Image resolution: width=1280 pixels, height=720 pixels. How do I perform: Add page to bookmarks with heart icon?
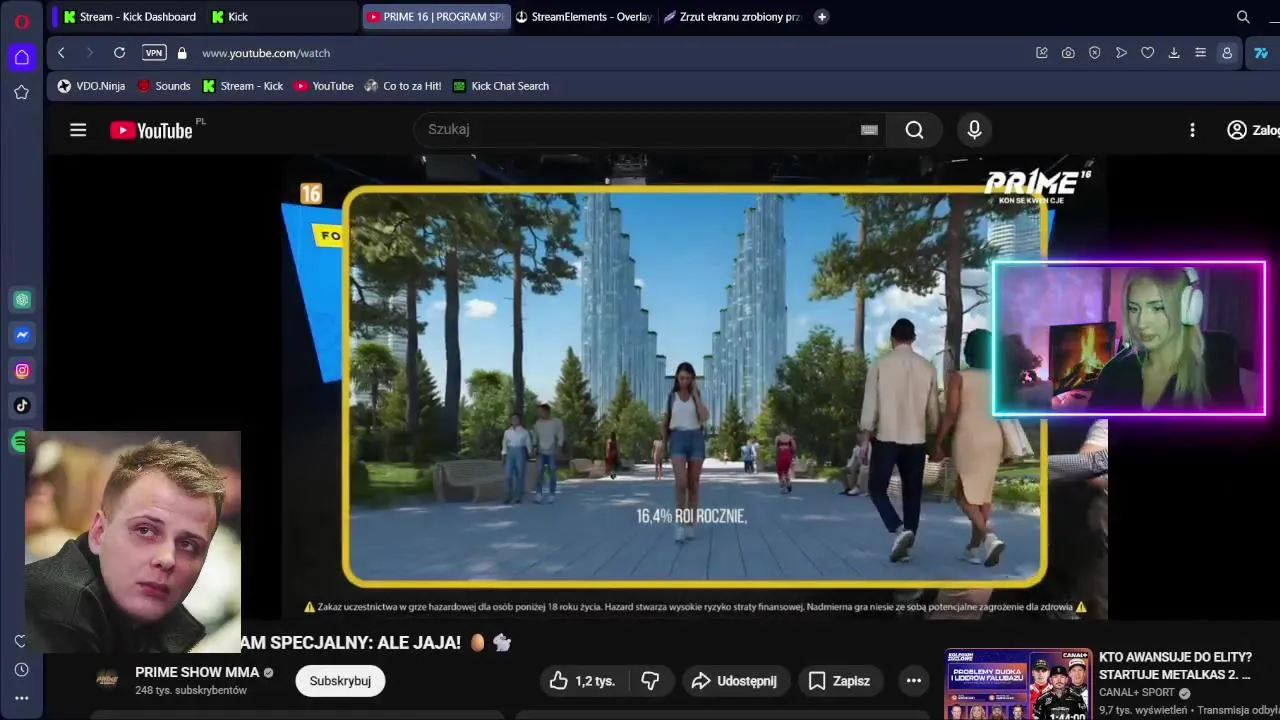(1148, 53)
